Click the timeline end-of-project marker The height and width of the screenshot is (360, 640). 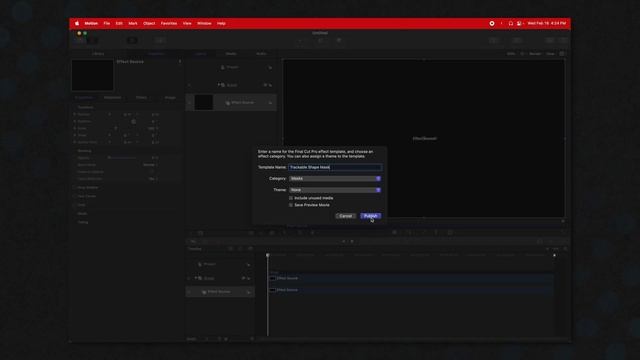(554, 255)
